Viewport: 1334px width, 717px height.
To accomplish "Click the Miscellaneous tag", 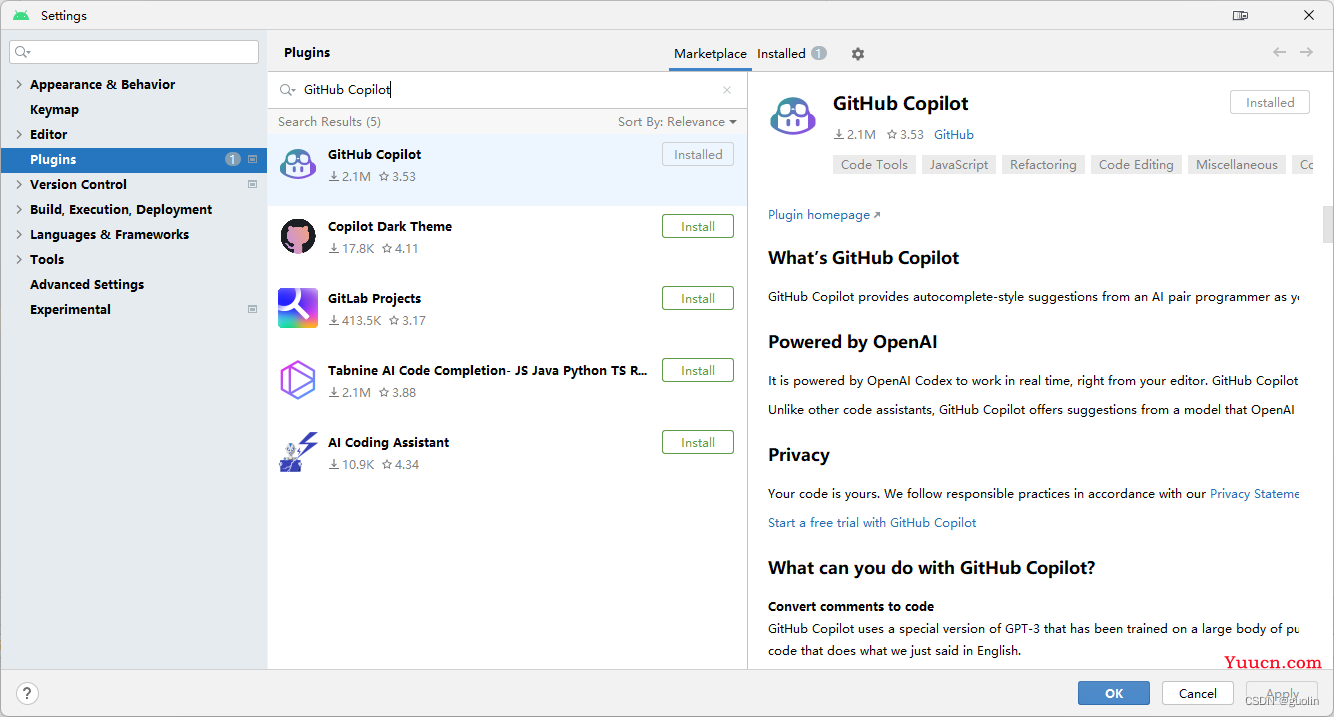I will (1237, 165).
